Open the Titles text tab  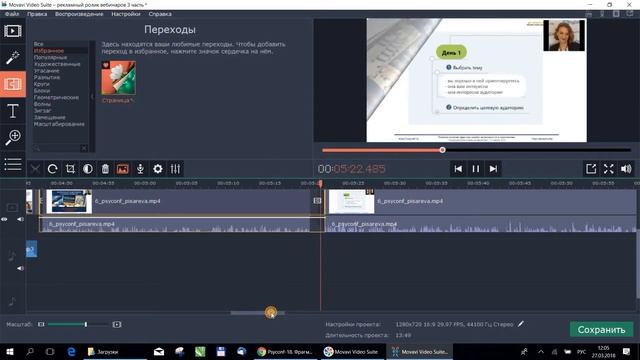[13, 111]
